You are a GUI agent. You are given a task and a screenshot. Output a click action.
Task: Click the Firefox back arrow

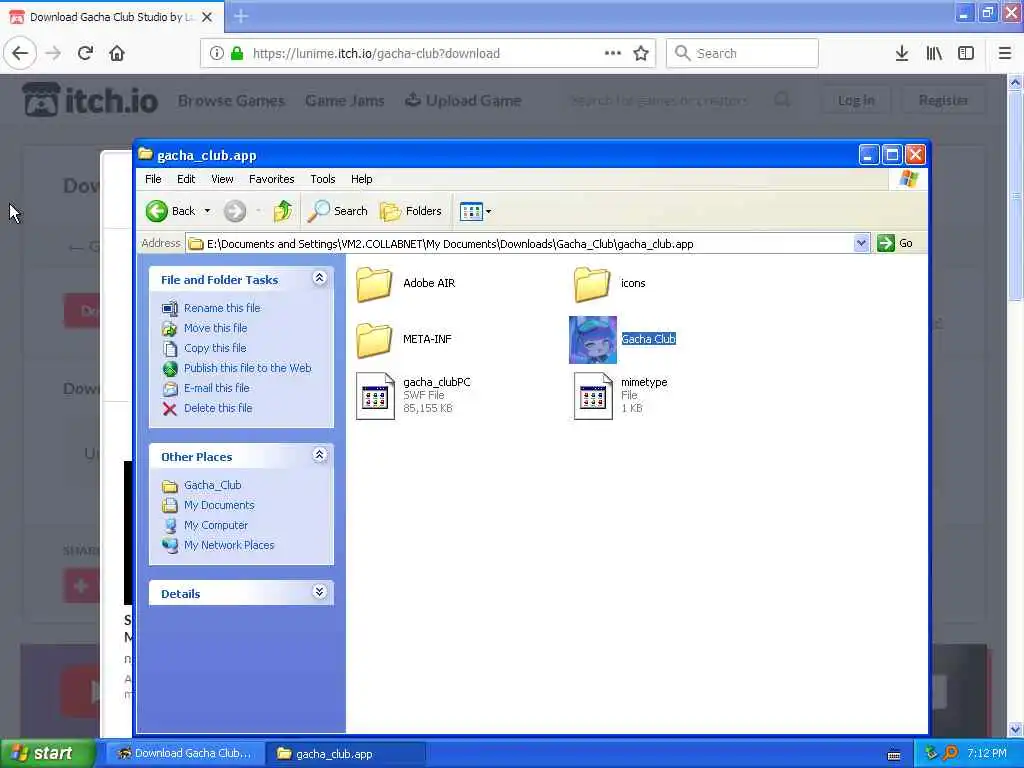click(20, 53)
